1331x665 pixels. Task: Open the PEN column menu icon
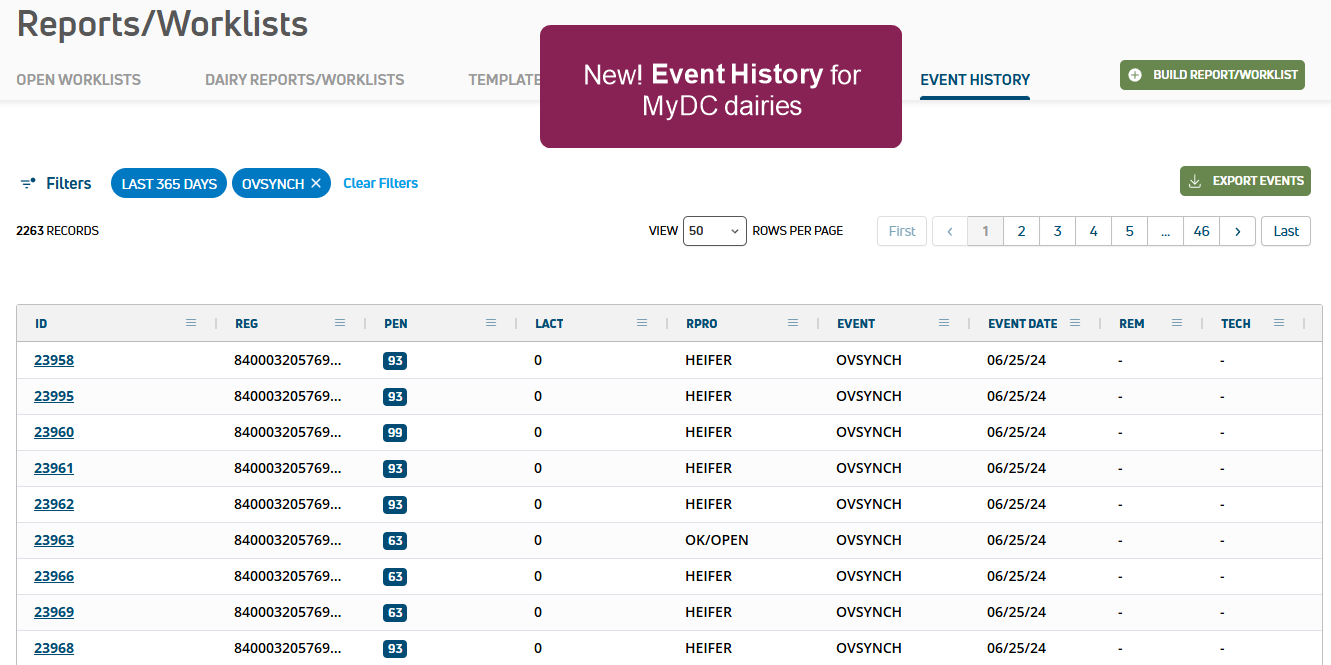[491, 323]
